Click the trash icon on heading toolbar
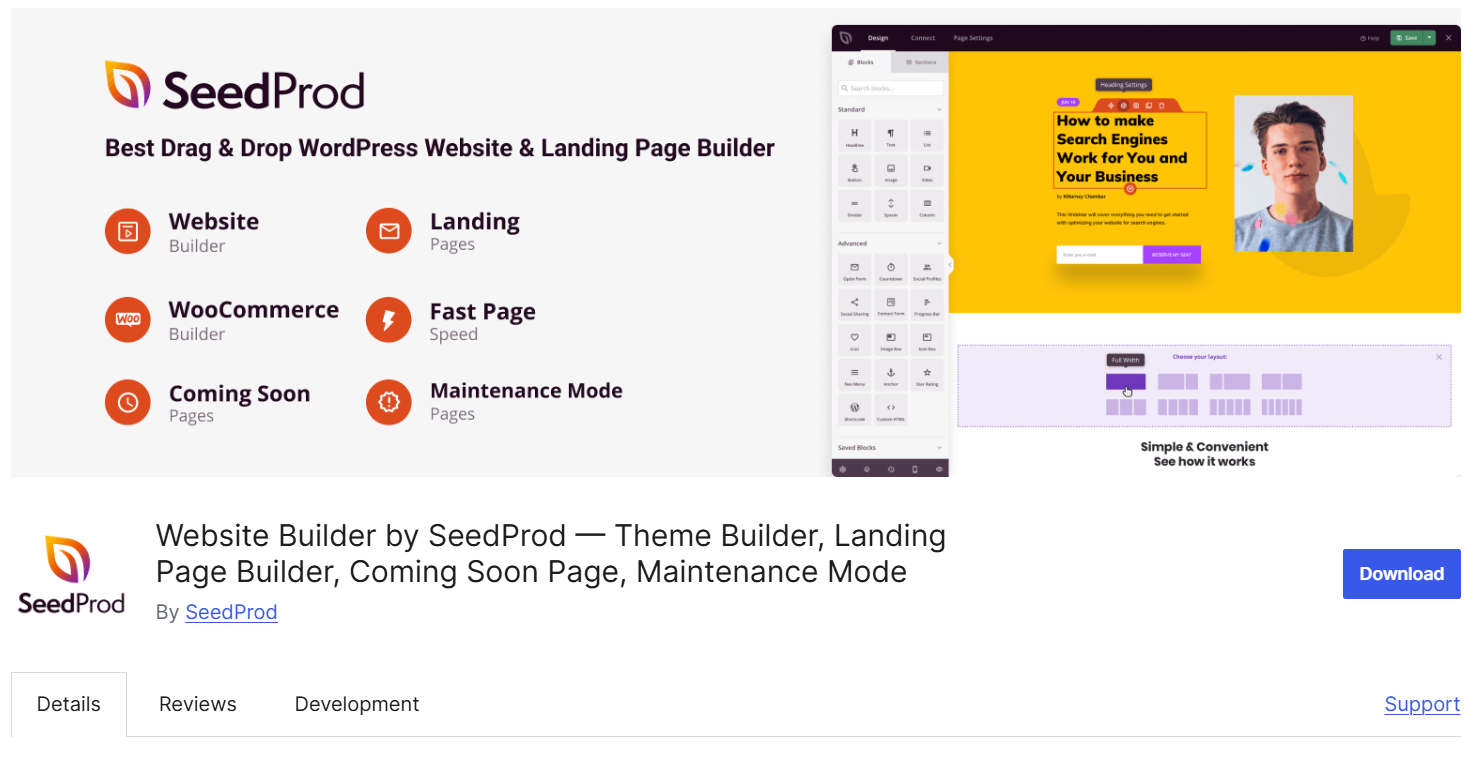Viewport: 1473px width, 764px height. pos(1162,106)
